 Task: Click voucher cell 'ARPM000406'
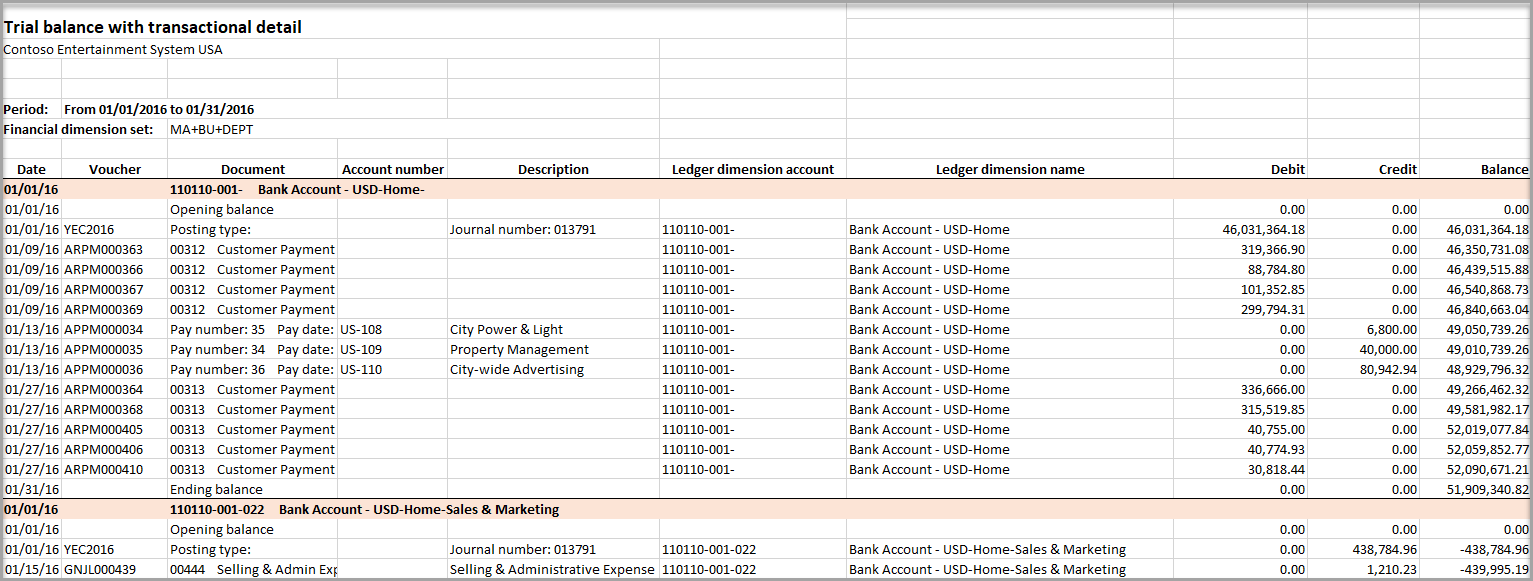click(x=103, y=449)
